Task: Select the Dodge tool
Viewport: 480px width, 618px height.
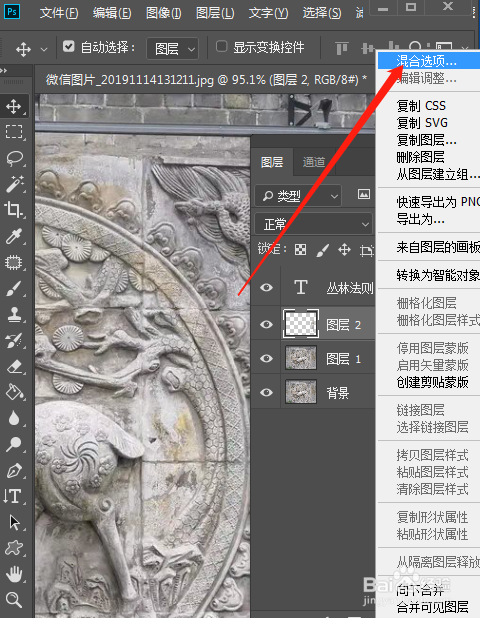Action: point(14,444)
